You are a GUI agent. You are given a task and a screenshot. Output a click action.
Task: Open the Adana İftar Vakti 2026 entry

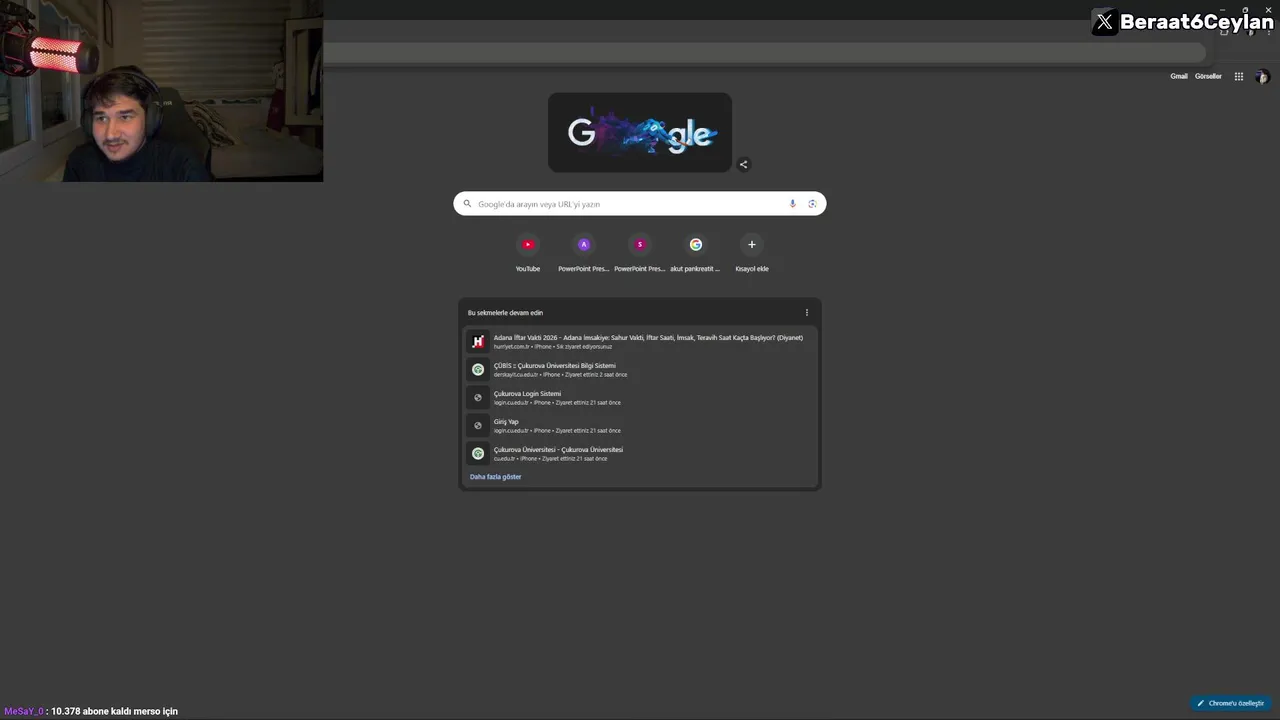pyautogui.click(x=640, y=341)
